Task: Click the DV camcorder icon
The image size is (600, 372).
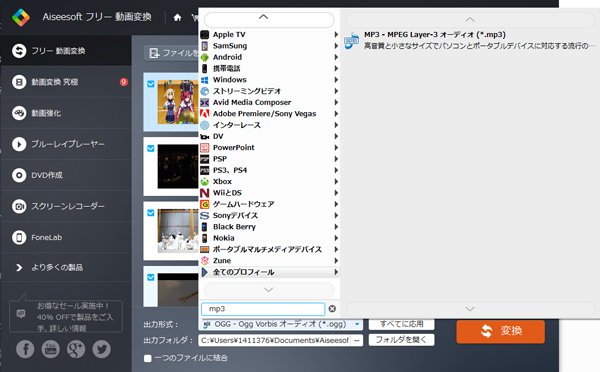Action: 205,137
